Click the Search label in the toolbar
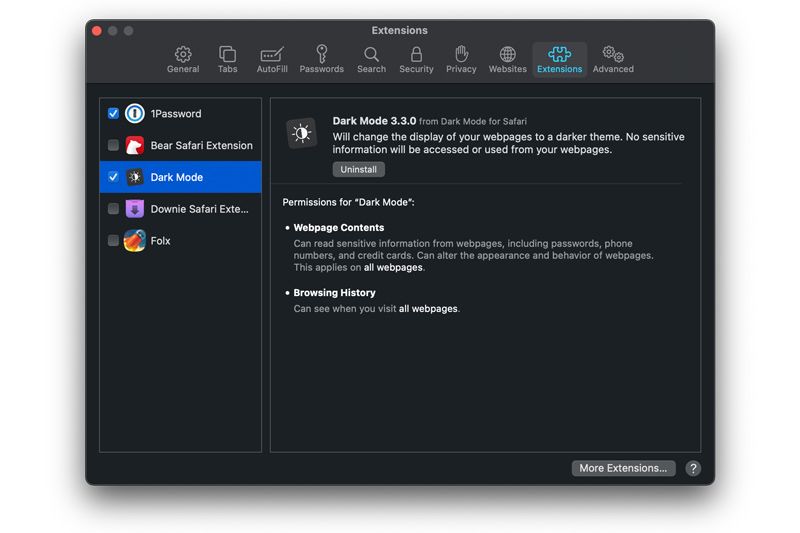The width and height of the screenshot is (800, 533). point(371,69)
